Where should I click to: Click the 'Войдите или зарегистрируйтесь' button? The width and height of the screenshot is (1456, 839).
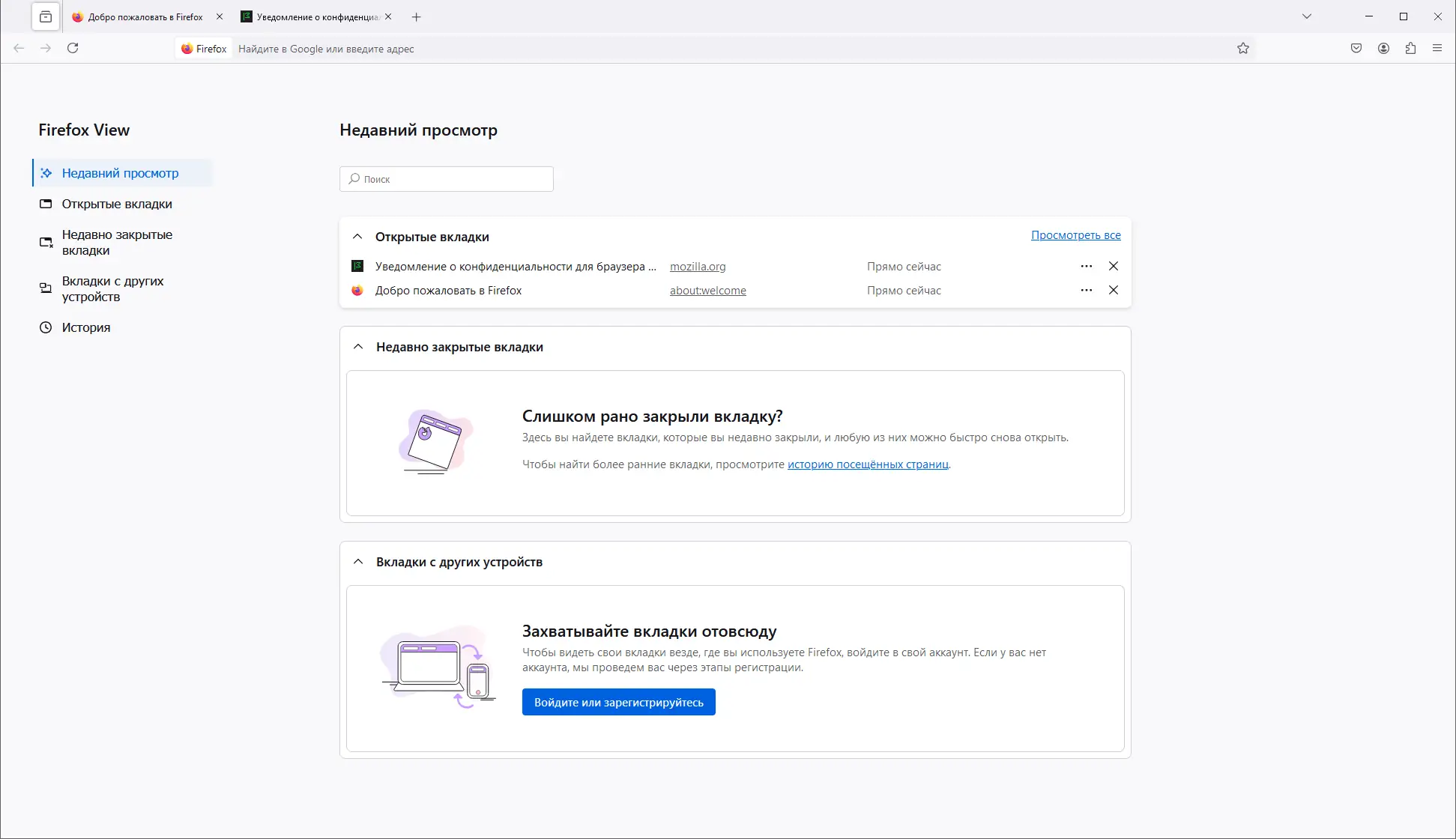618,702
